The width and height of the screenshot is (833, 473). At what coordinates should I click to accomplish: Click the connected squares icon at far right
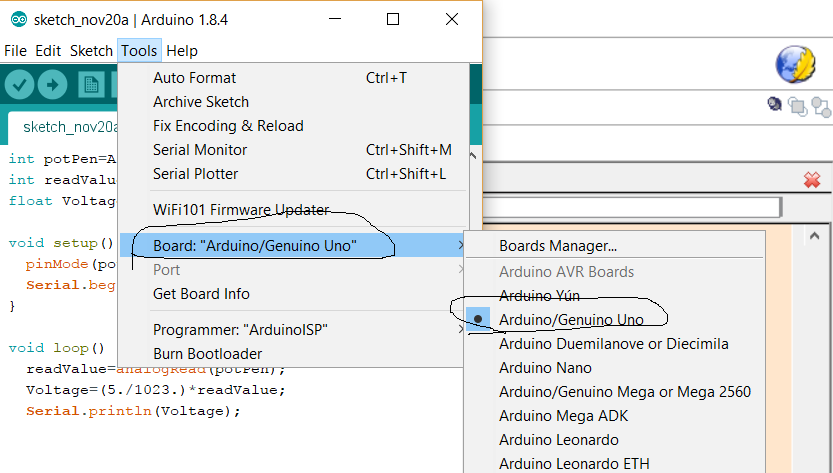pyautogui.click(x=821, y=107)
